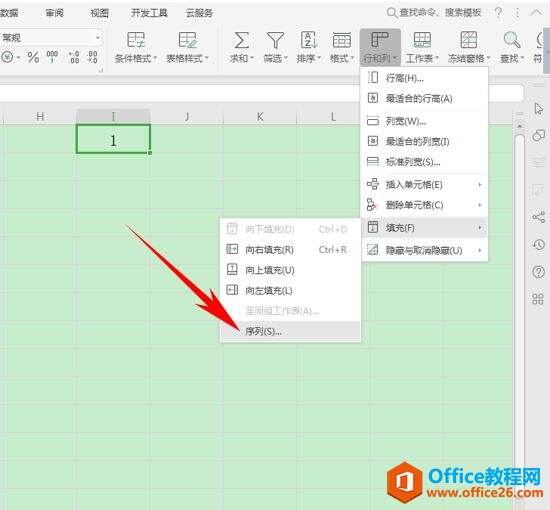Click the 冻结窗格 freeze panes icon
550x510 pixels.
tap(469, 40)
